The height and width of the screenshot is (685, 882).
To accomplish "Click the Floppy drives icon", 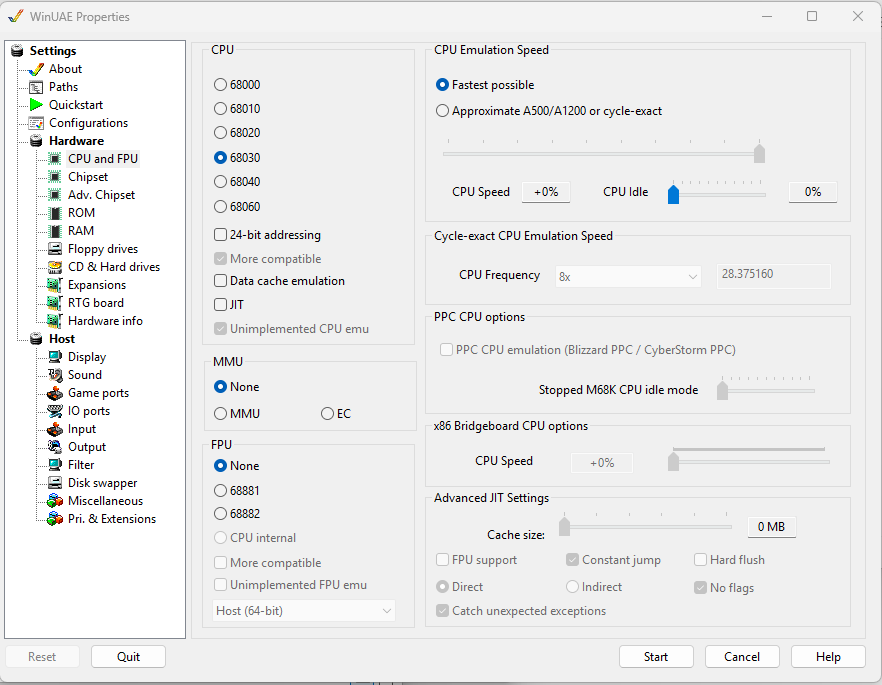I will tap(55, 249).
